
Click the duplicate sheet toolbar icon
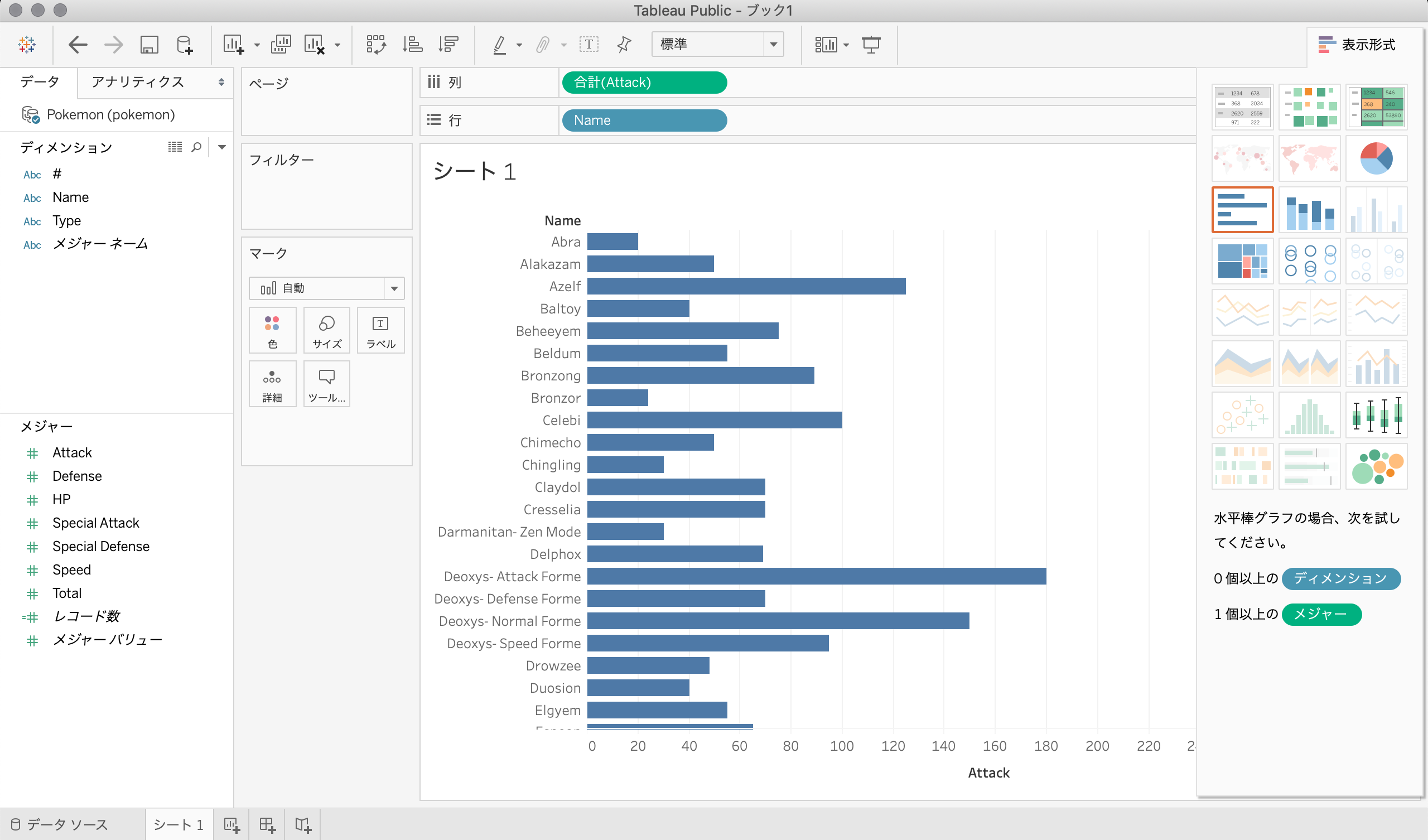(x=281, y=44)
